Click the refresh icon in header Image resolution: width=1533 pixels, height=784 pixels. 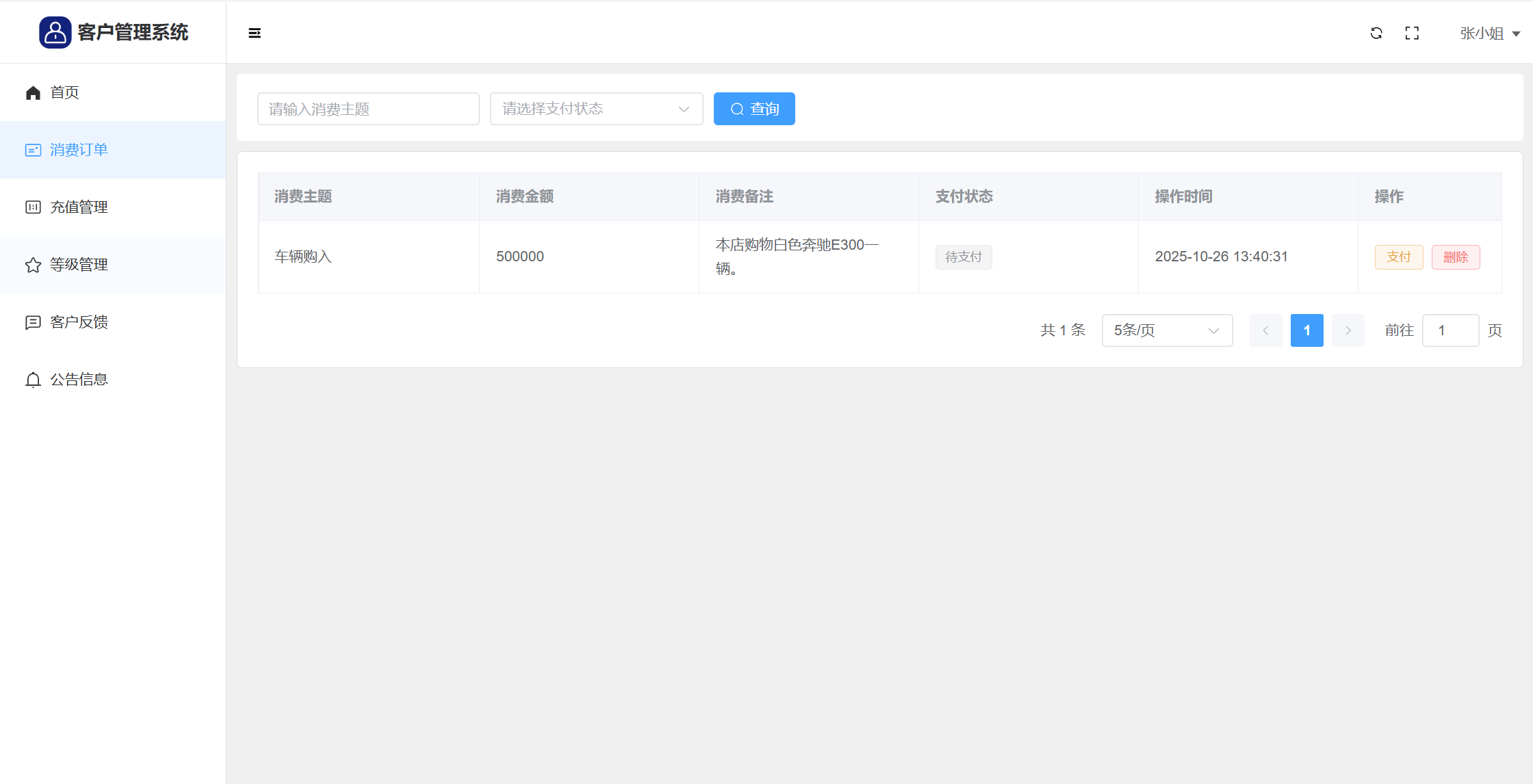tap(1376, 33)
